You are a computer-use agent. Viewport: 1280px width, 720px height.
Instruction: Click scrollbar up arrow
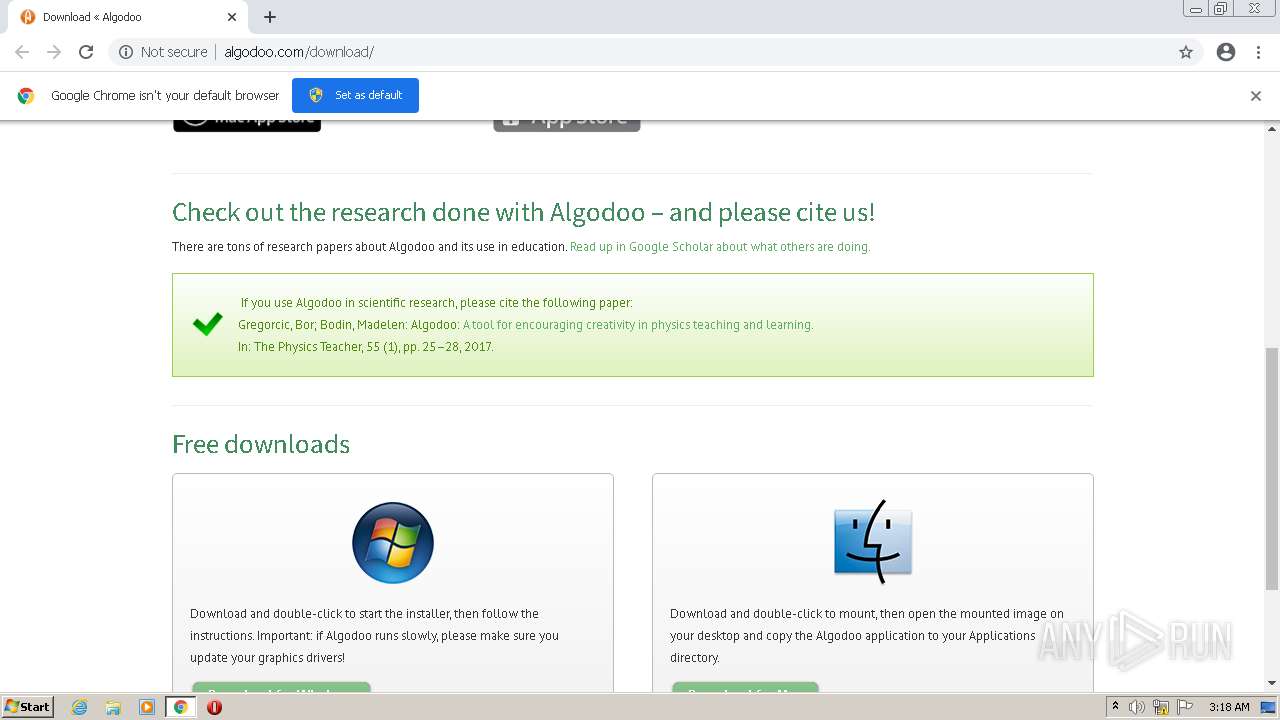point(1272,128)
